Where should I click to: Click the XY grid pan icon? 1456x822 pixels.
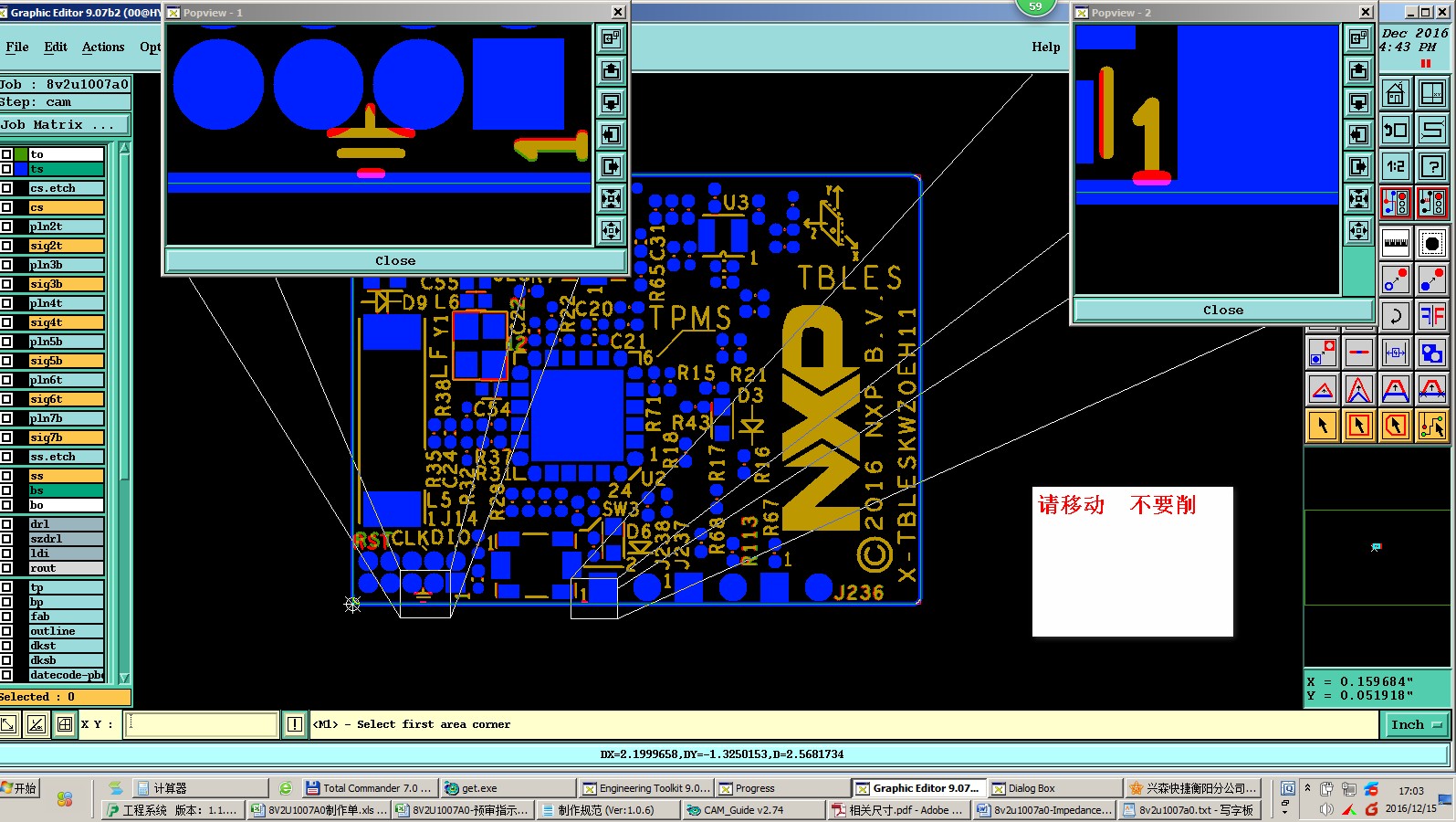click(1431, 93)
